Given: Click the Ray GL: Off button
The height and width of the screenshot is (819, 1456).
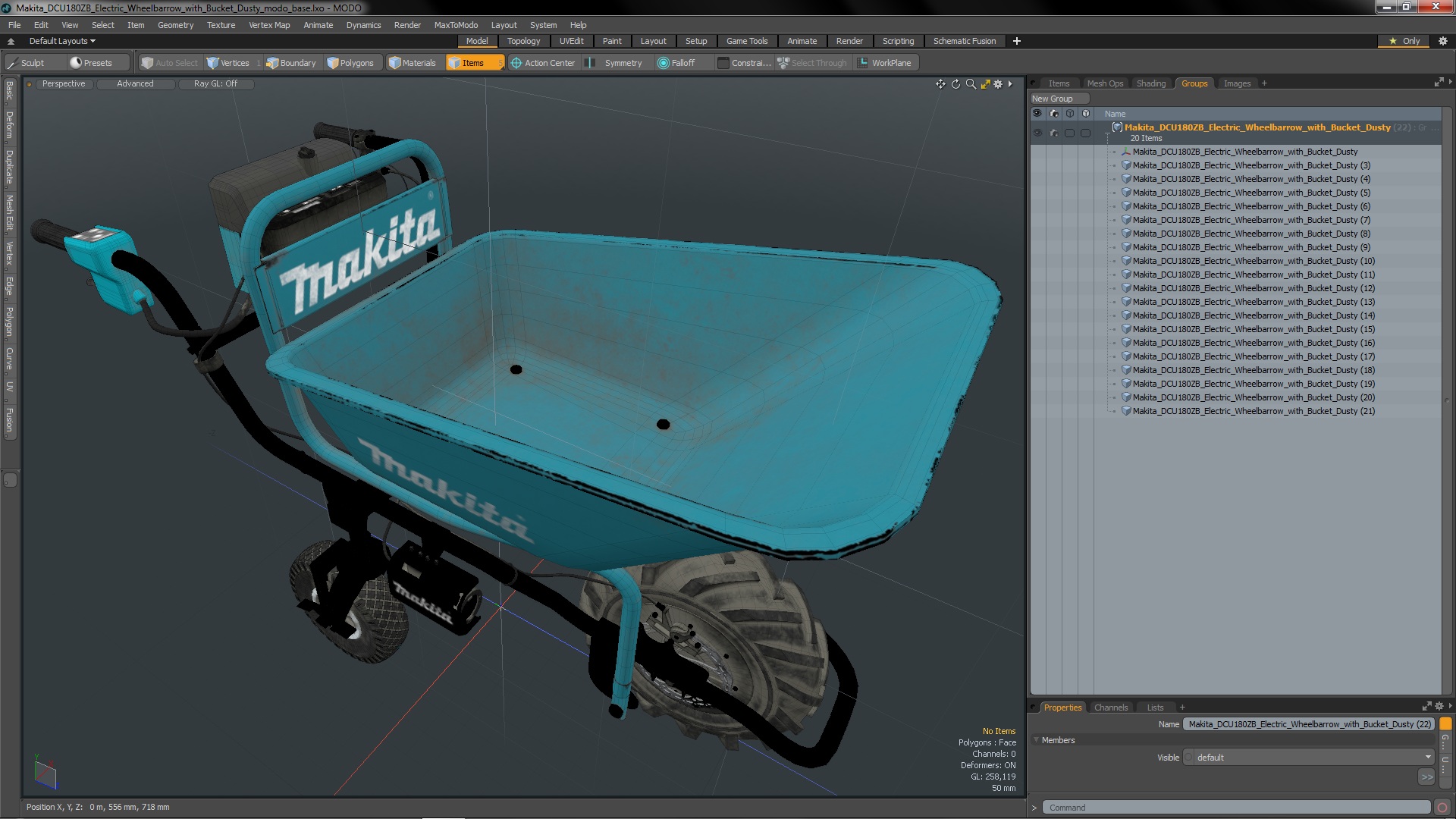Looking at the screenshot, I should click(215, 83).
